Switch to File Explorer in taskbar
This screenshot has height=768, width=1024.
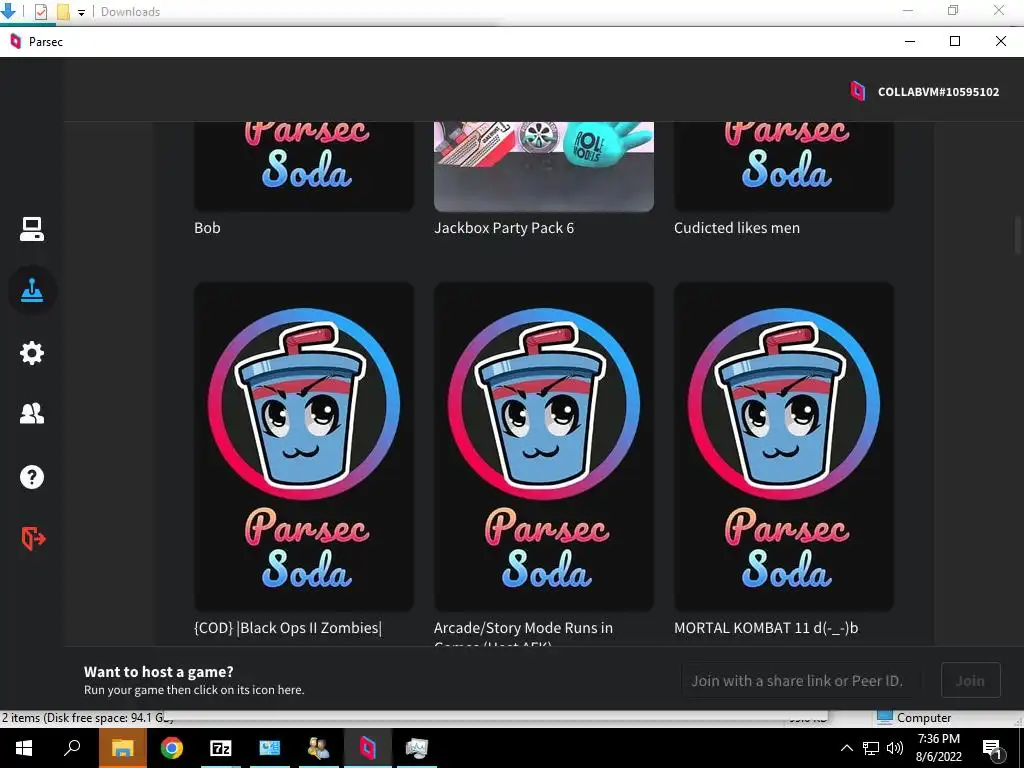tap(122, 748)
